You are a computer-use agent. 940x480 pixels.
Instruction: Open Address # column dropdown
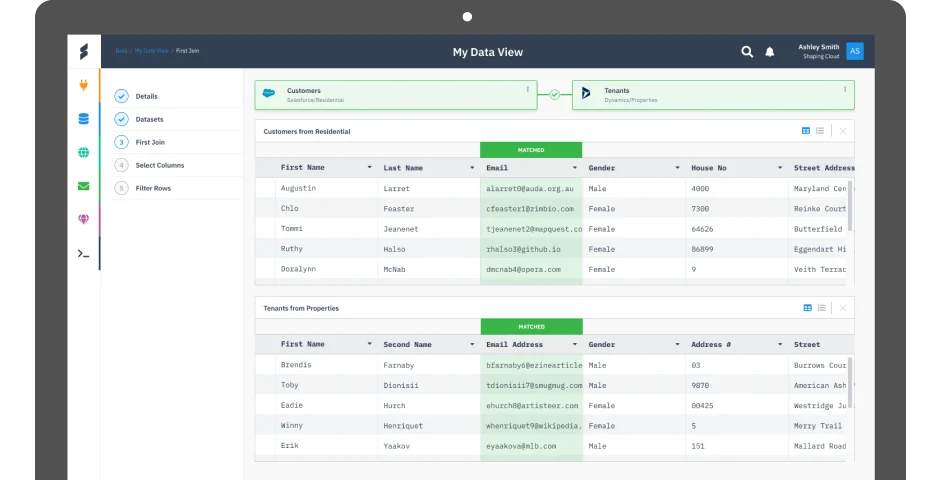tap(780, 345)
